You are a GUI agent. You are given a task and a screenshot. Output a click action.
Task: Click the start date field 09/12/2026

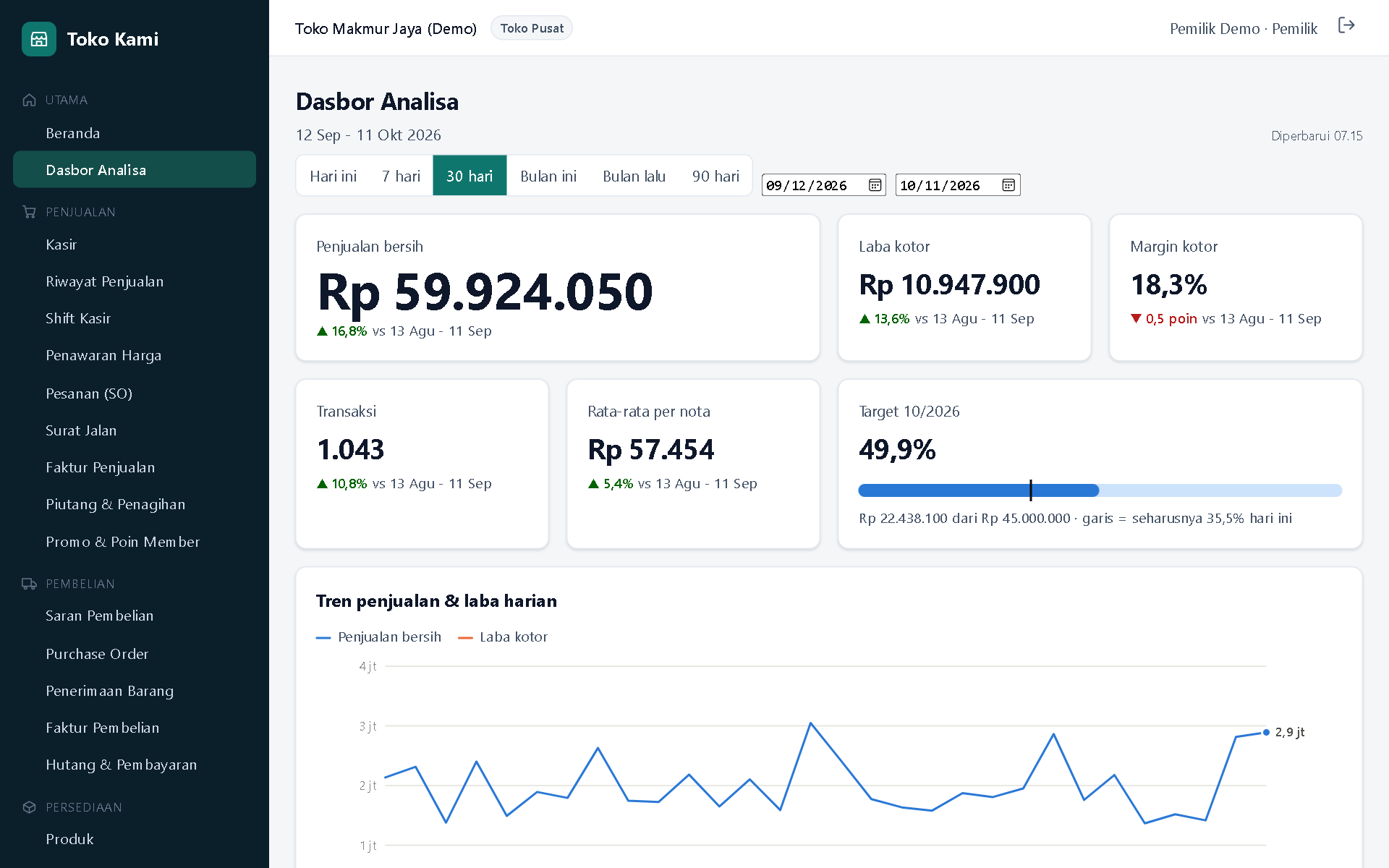(x=824, y=185)
